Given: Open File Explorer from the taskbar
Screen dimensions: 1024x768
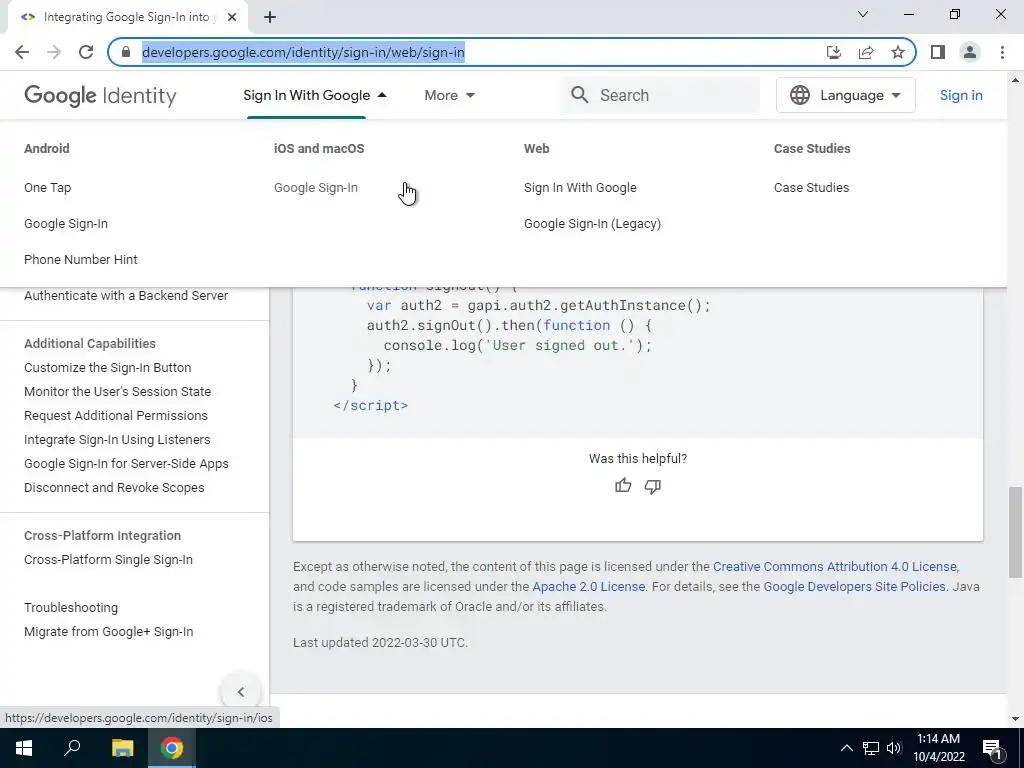Looking at the screenshot, I should 122,748.
